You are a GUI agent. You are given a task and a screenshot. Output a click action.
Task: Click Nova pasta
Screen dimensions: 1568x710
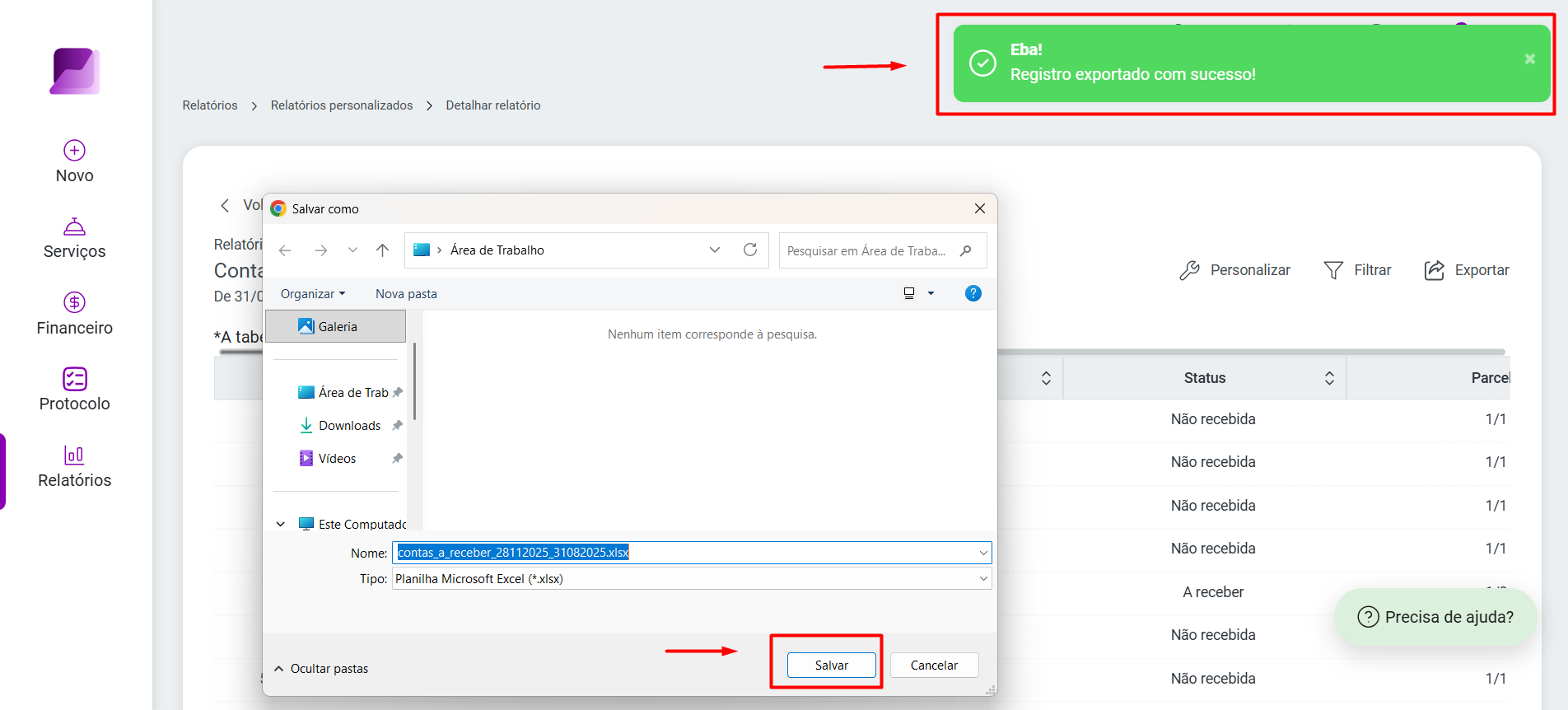pos(406,294)
